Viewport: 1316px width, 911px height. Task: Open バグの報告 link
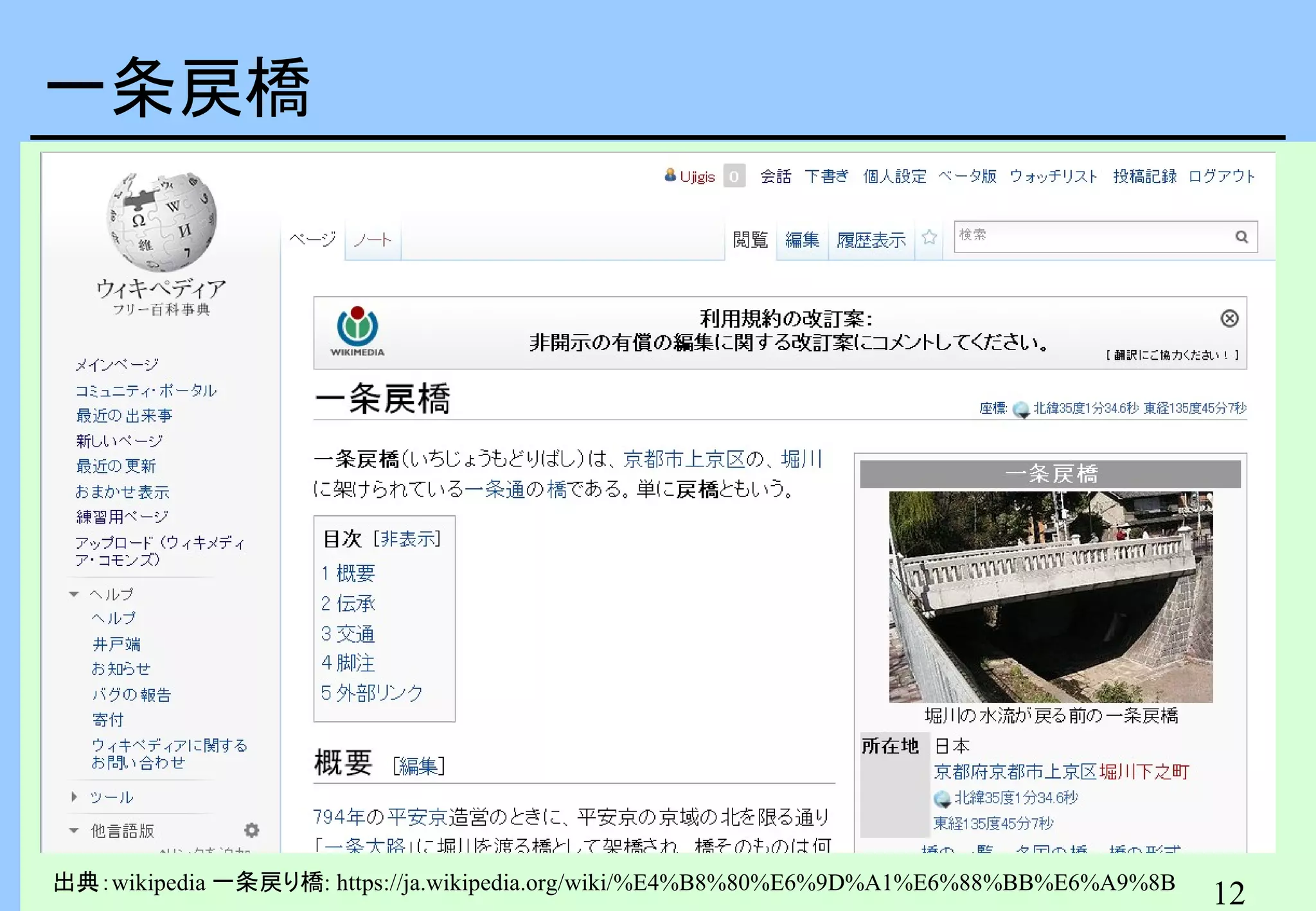click(132, 694)
